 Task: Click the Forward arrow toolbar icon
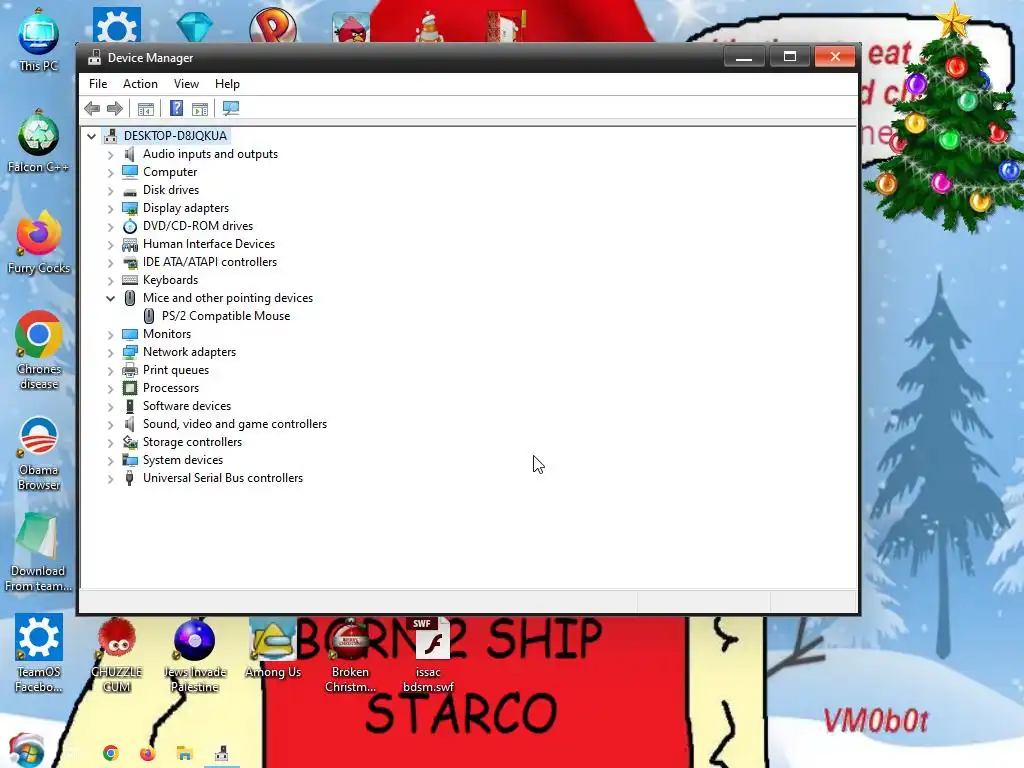coord(115,108)
